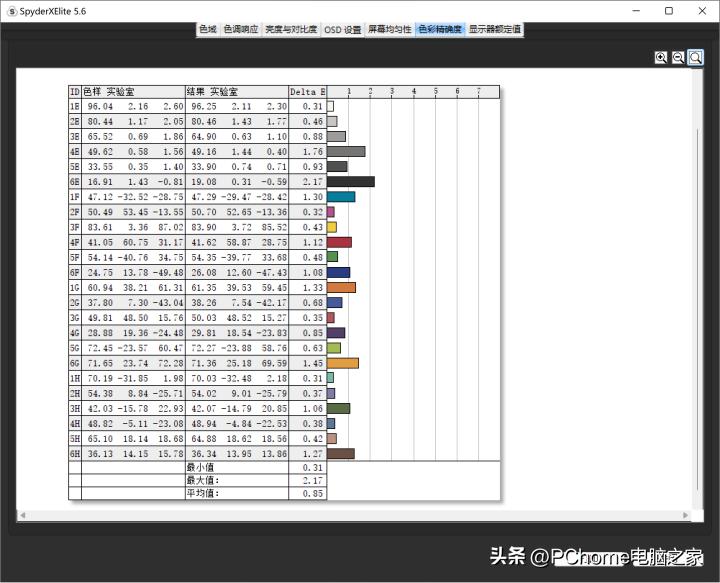Viewport: 720px width, 583px height.
Task: Click the mint 1H color bar
Action: click(x=330, y=378)
